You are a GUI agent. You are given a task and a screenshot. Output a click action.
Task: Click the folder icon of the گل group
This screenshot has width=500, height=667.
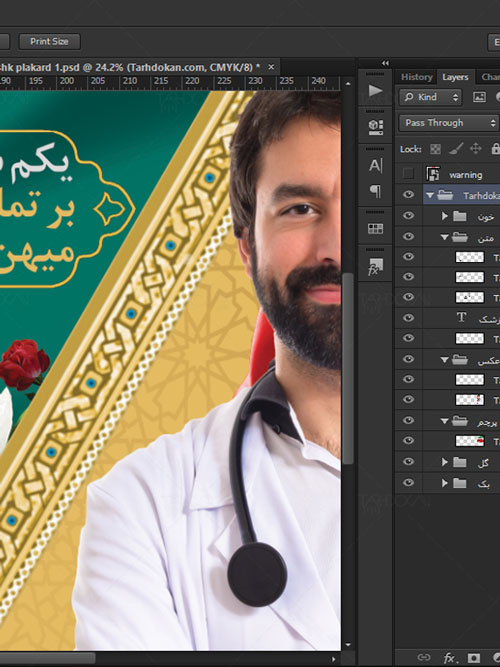(x=460, y=462)
